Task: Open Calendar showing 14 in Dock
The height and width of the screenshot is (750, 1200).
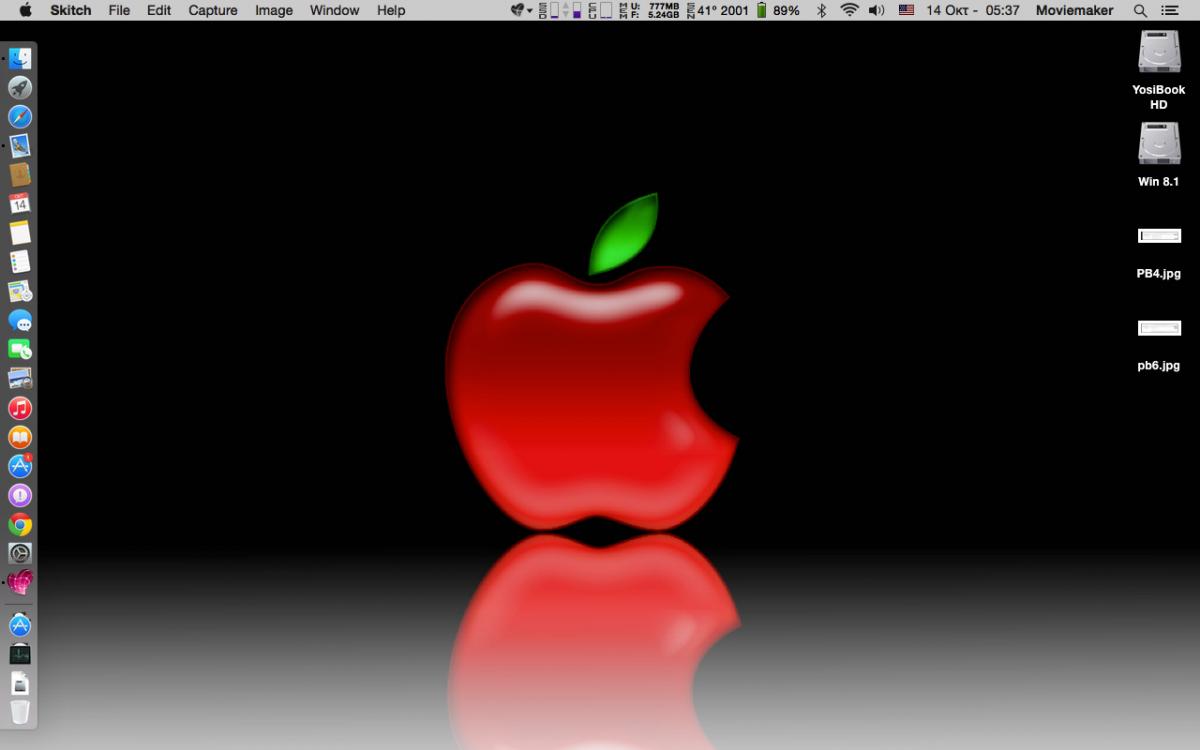Action: pos(20,204)
